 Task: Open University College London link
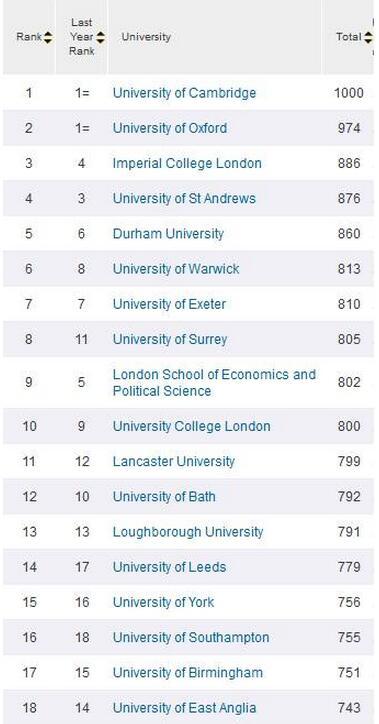pyautogui.click(x=192, y=426)
